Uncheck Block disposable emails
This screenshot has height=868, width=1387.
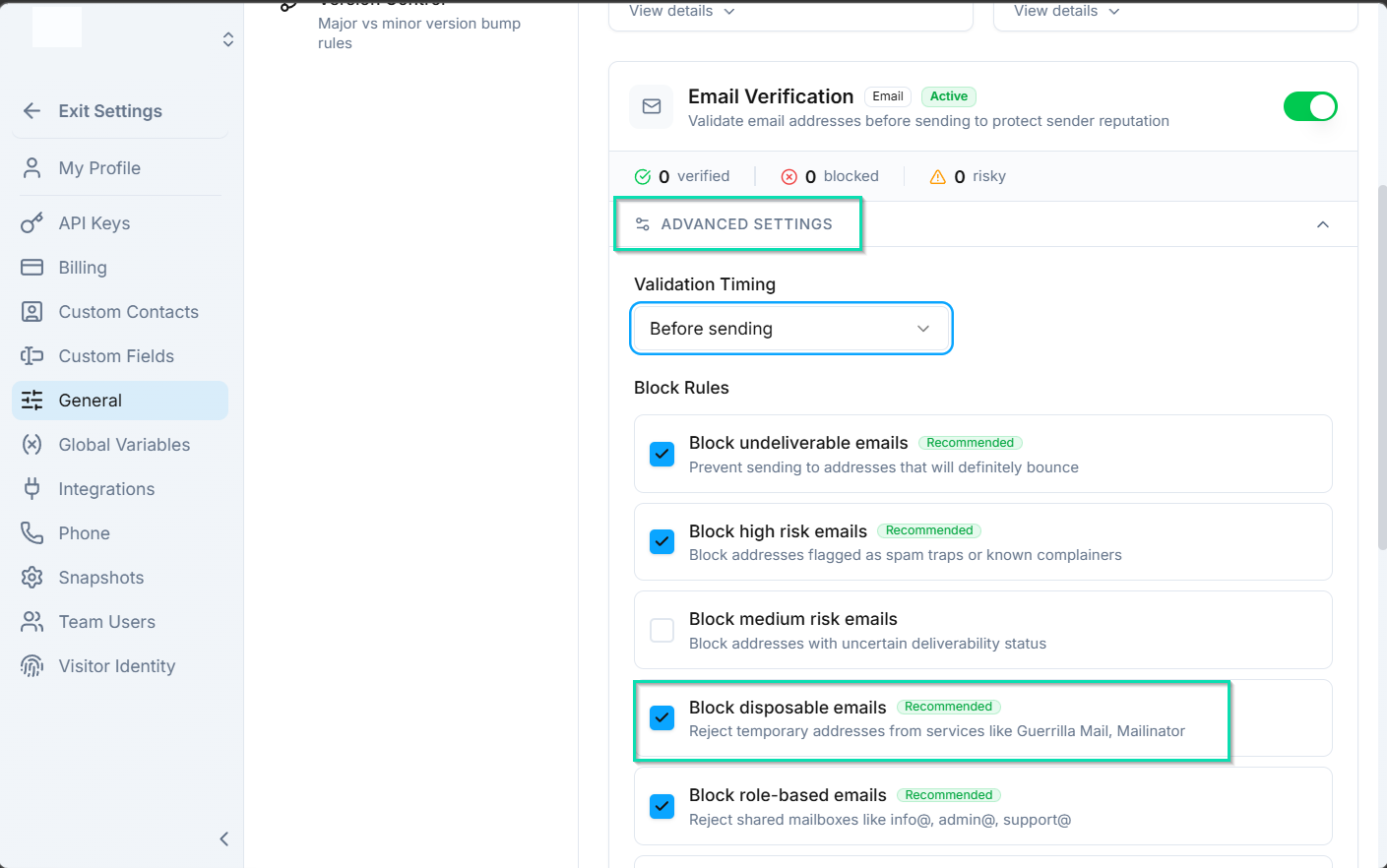tap(662, 717)
